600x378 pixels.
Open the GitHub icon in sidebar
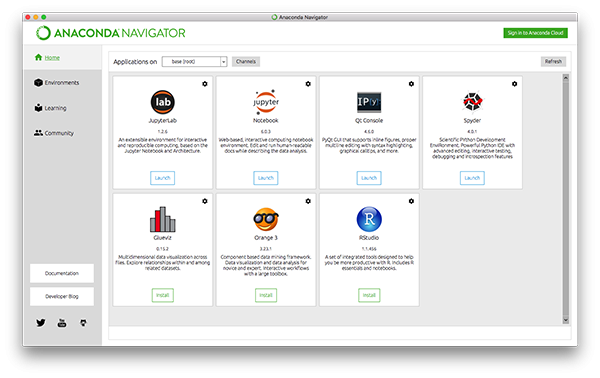[83, 323]
